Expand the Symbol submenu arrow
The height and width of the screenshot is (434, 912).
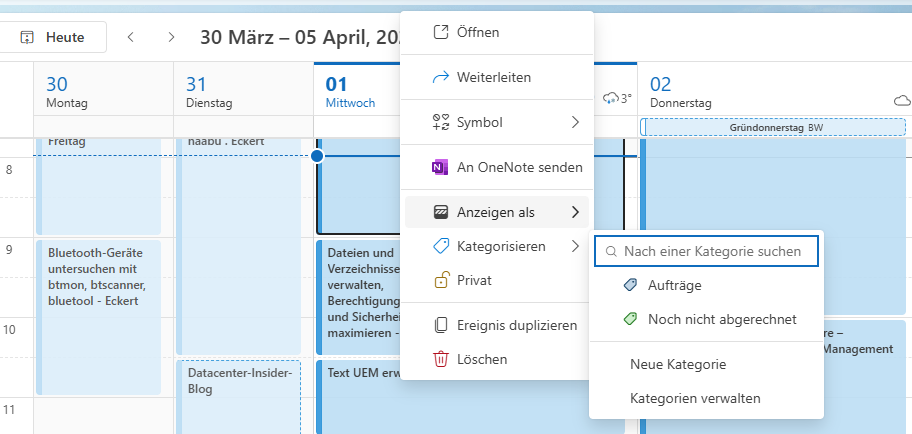pos(575,122)
